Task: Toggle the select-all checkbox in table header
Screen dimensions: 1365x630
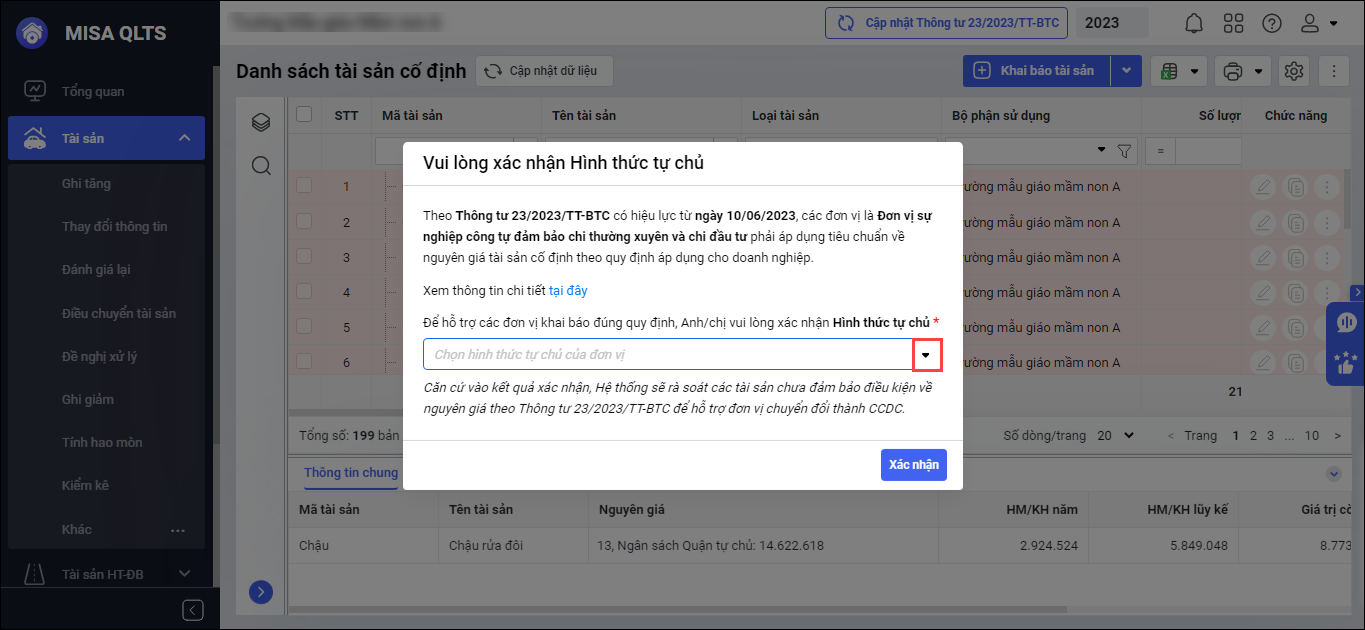Action: (305, 115)
